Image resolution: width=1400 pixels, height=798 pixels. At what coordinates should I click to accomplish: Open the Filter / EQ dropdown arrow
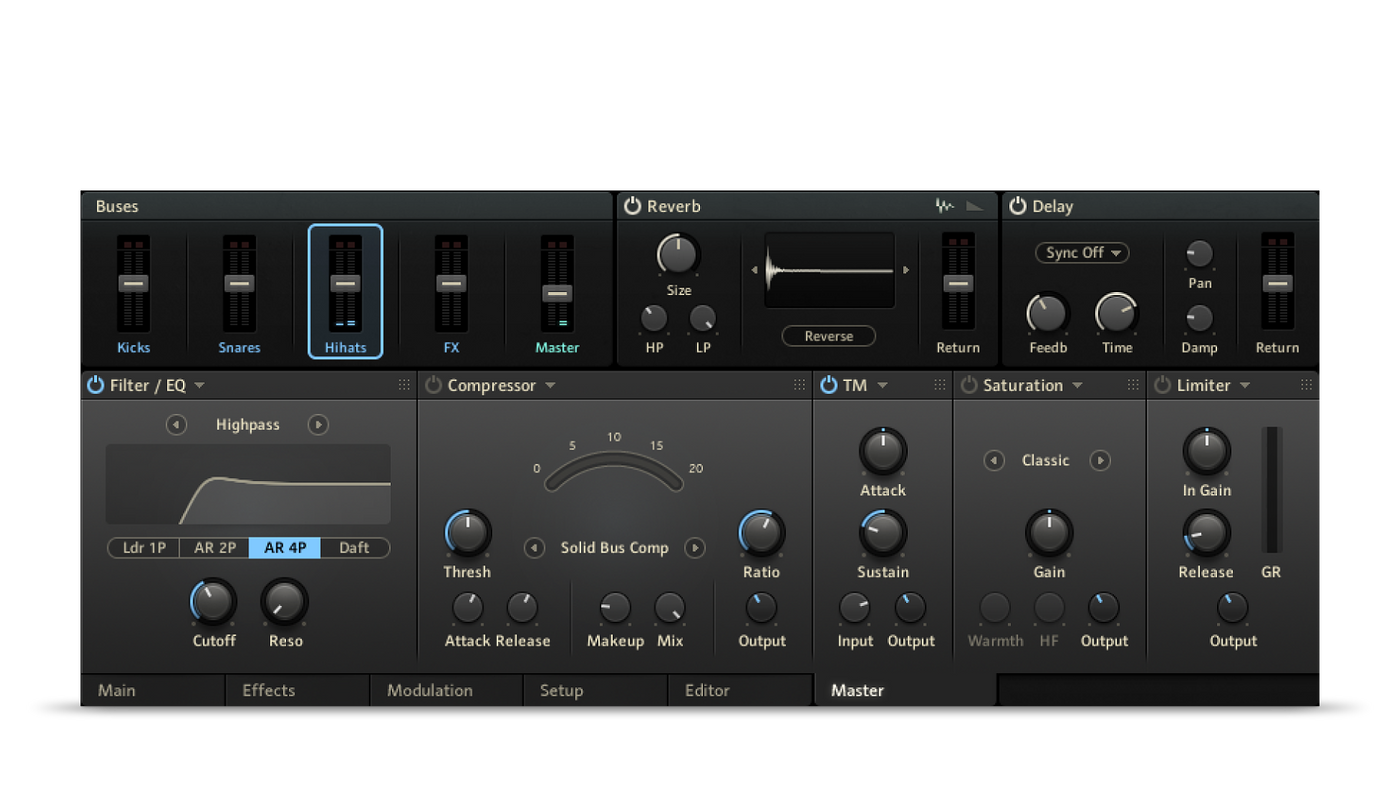click(199, 386)
